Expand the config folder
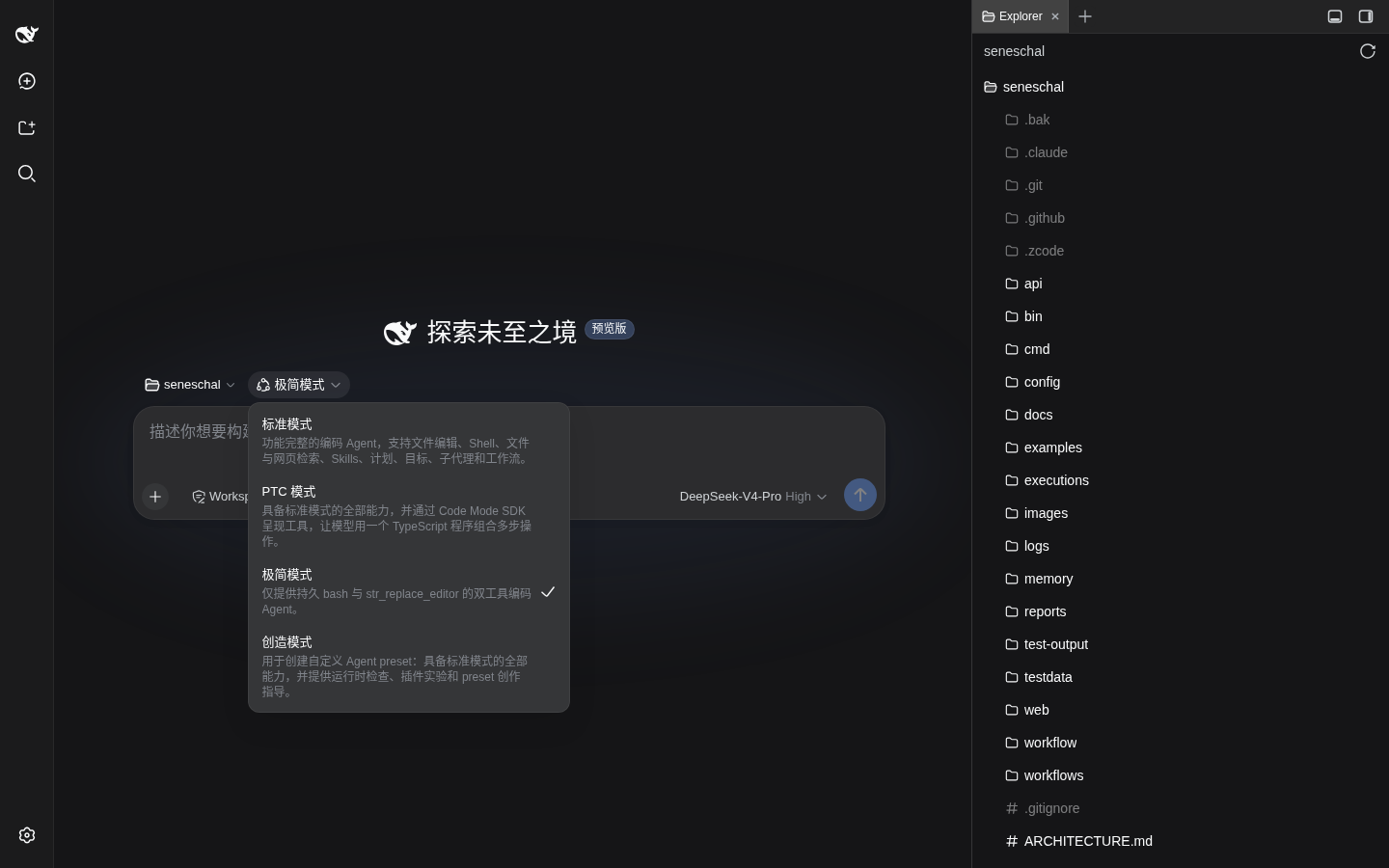This screenshot has height=868, width=1389. [x=1181, y=382]
